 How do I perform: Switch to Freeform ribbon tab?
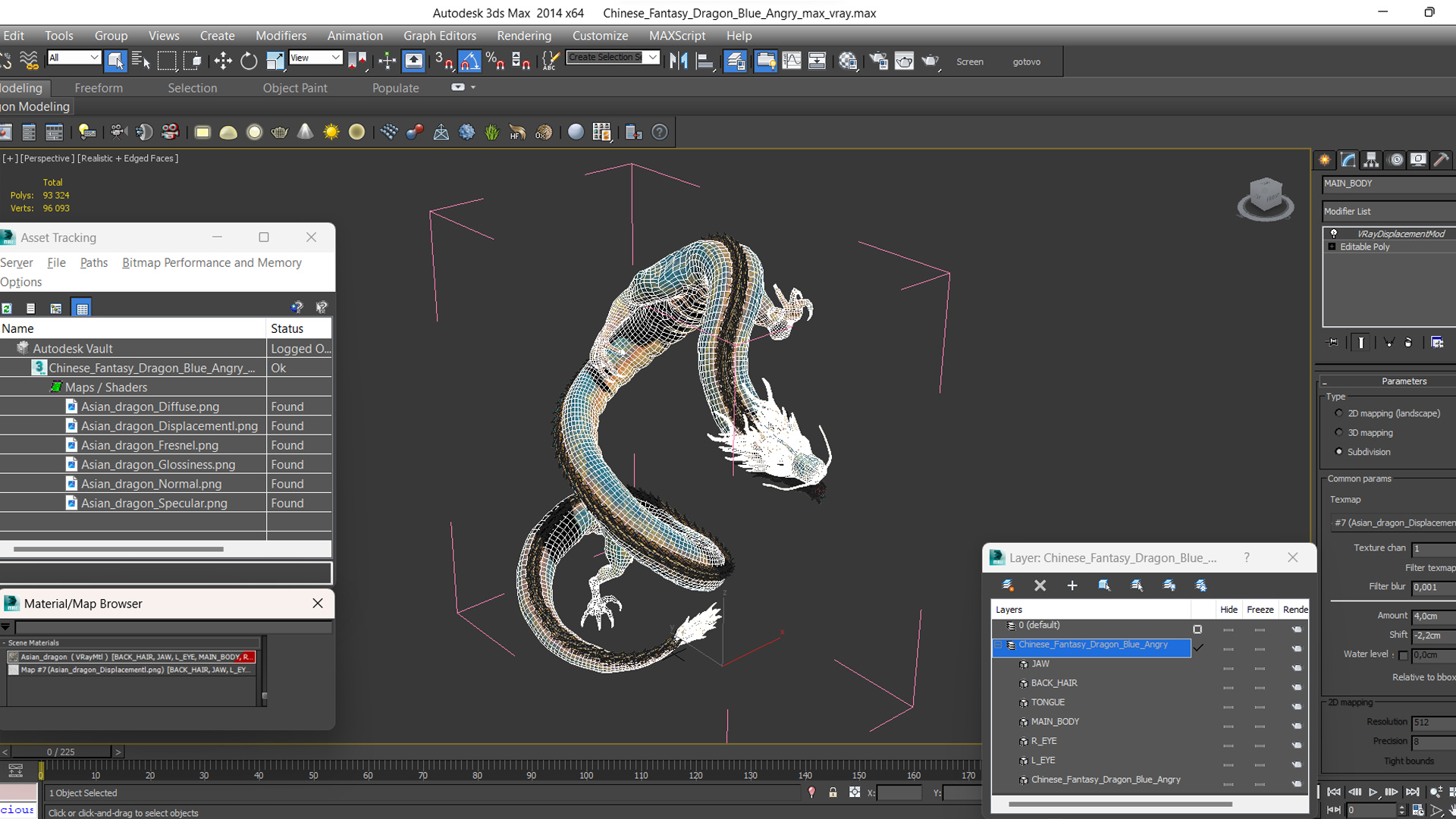click(99, 88)
